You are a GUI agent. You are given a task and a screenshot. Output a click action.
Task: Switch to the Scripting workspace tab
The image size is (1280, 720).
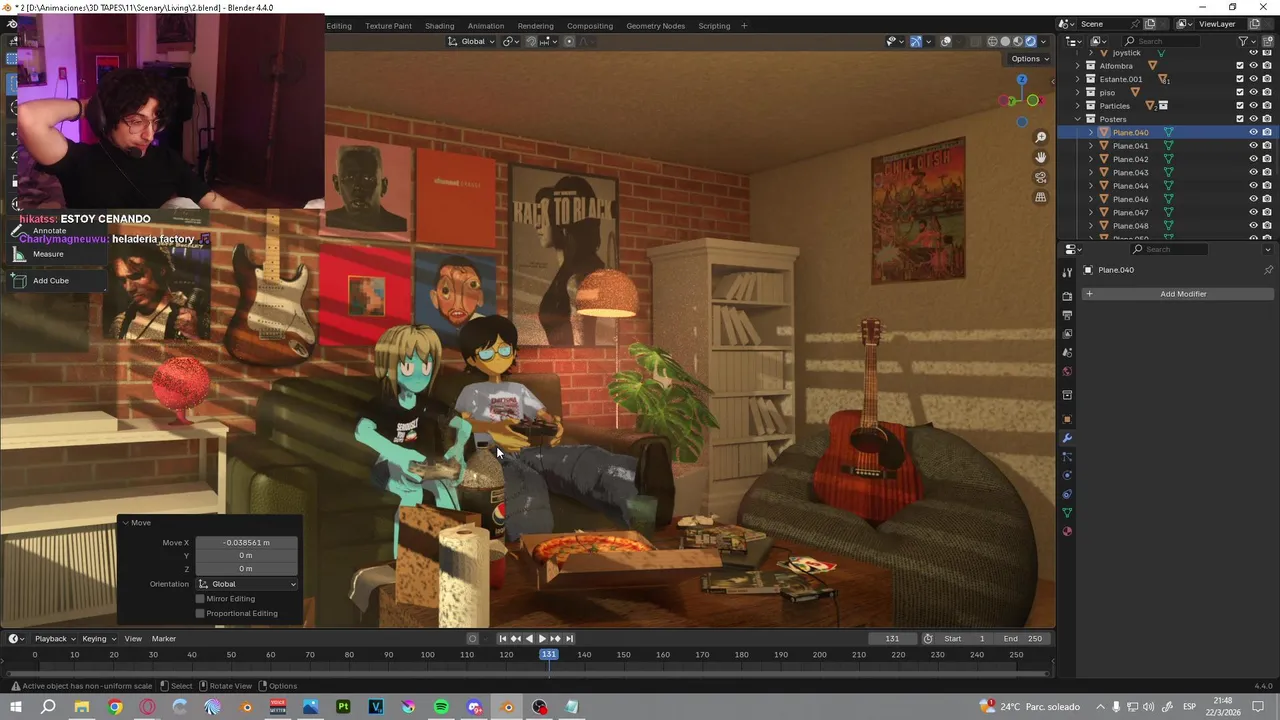pyautogui.click(x=714, y=26)
